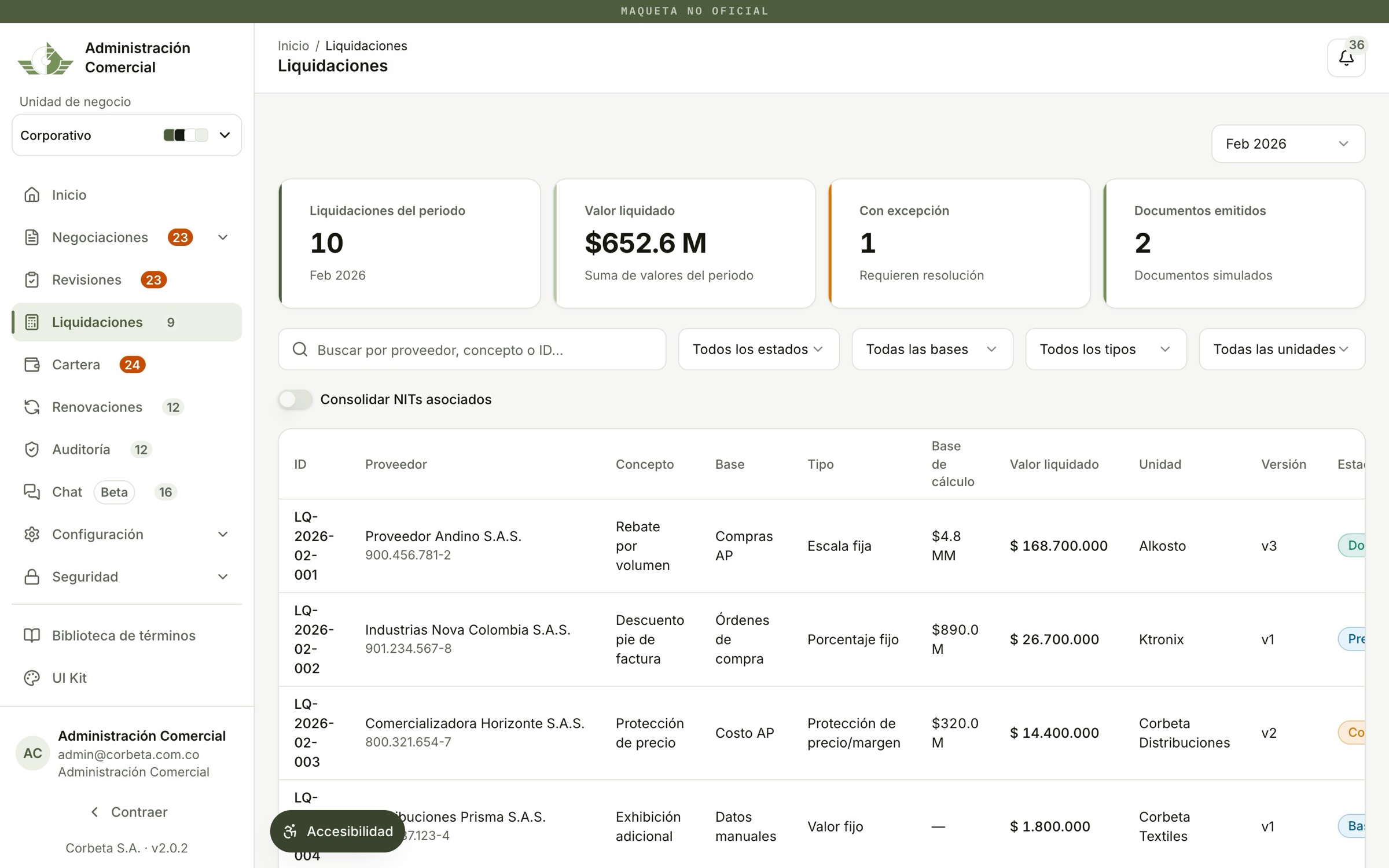Open Biblioteca de términos link
This screenshot has height=868, width=1389.
coord(127,635)
